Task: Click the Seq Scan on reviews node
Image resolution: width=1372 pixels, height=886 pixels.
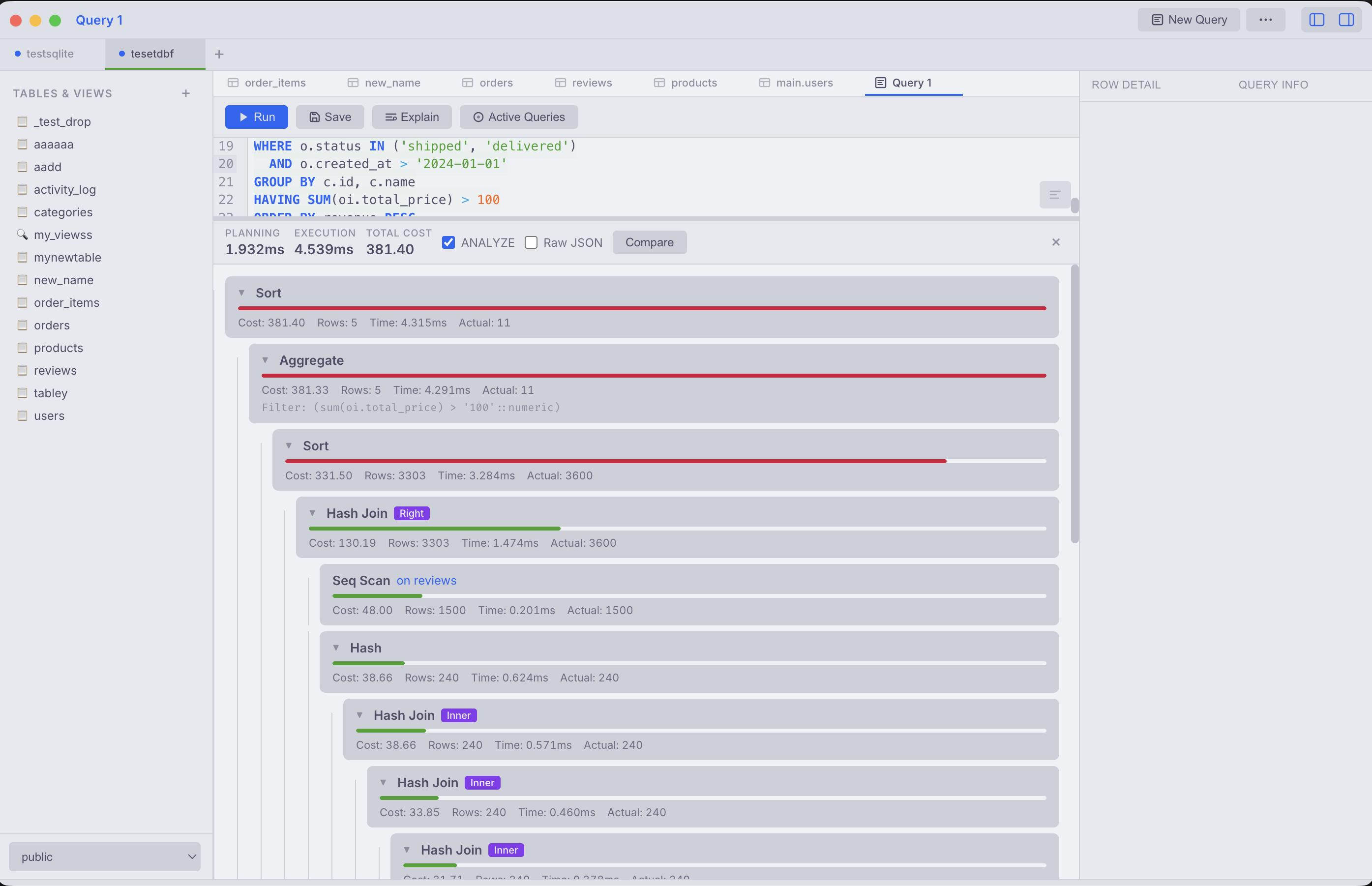Action: point(688,594)
